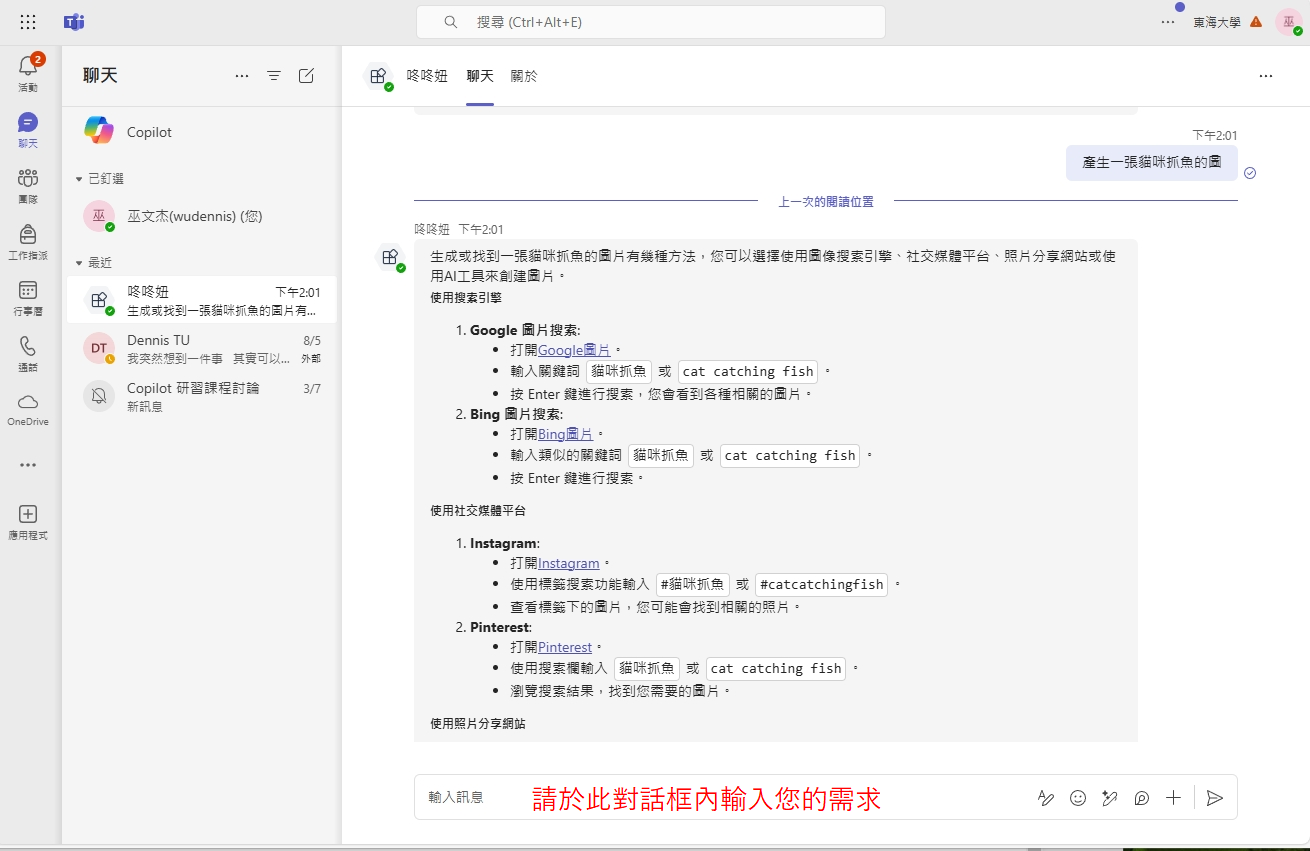Viewport: 1310px width, 851px height.
Task: Click the search box at top
Action: 650,22
